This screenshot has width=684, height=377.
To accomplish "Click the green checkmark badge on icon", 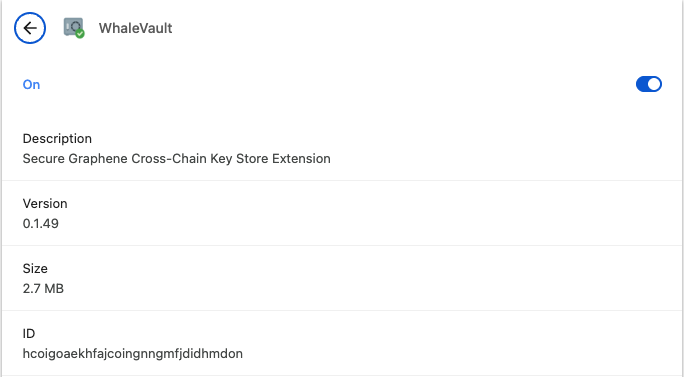I will click(x=80, y=34).
